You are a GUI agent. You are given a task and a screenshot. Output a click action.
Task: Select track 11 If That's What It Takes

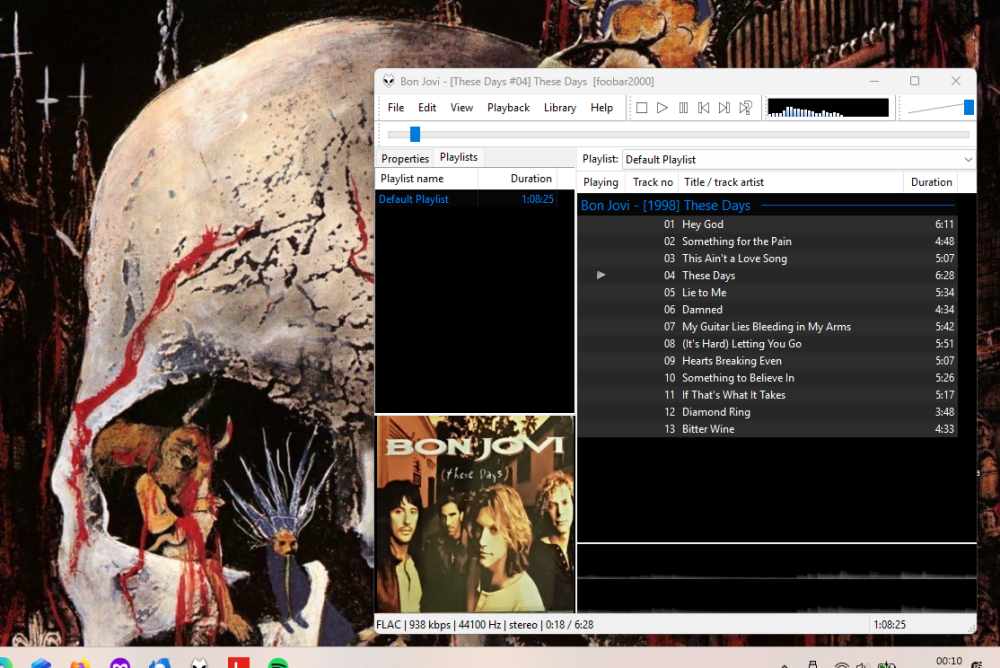[x=767, y=395]
